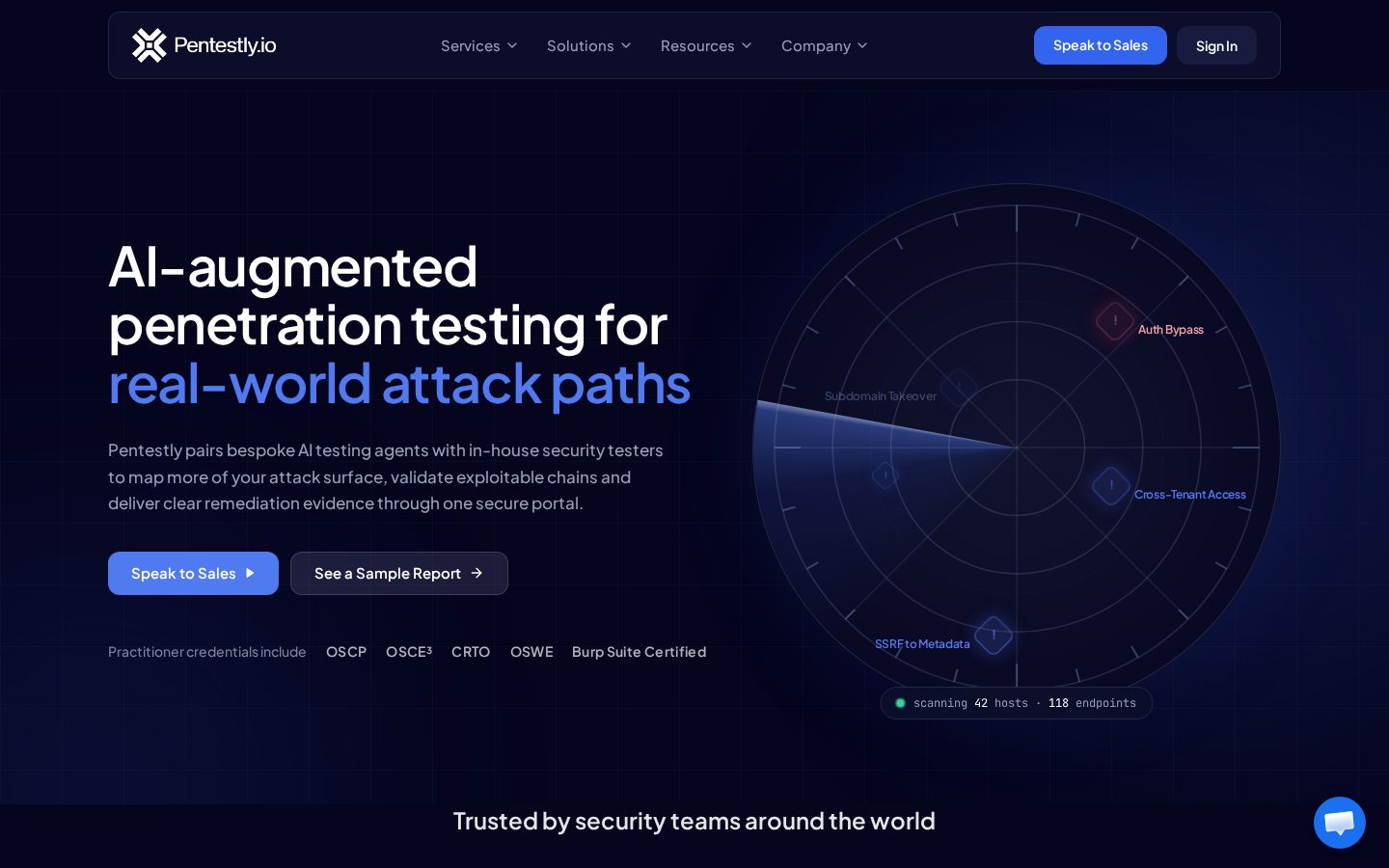Open the live chat bubble icon
This screenshot has width=1389, height=868.
[x=1340, y=823]
